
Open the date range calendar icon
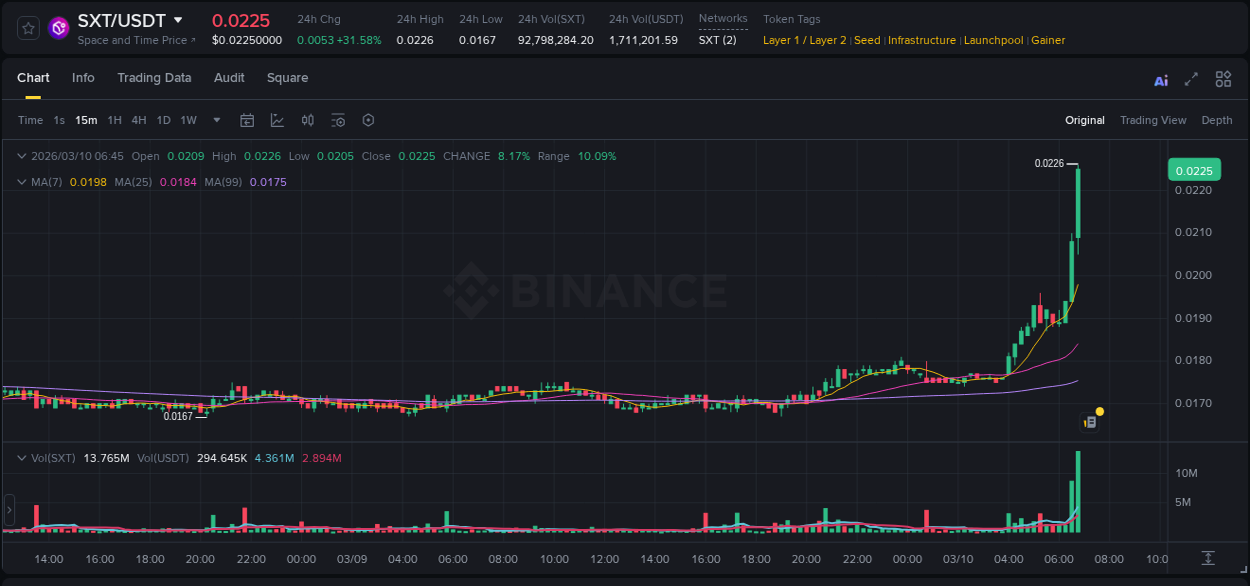click(x=247, y=120)
